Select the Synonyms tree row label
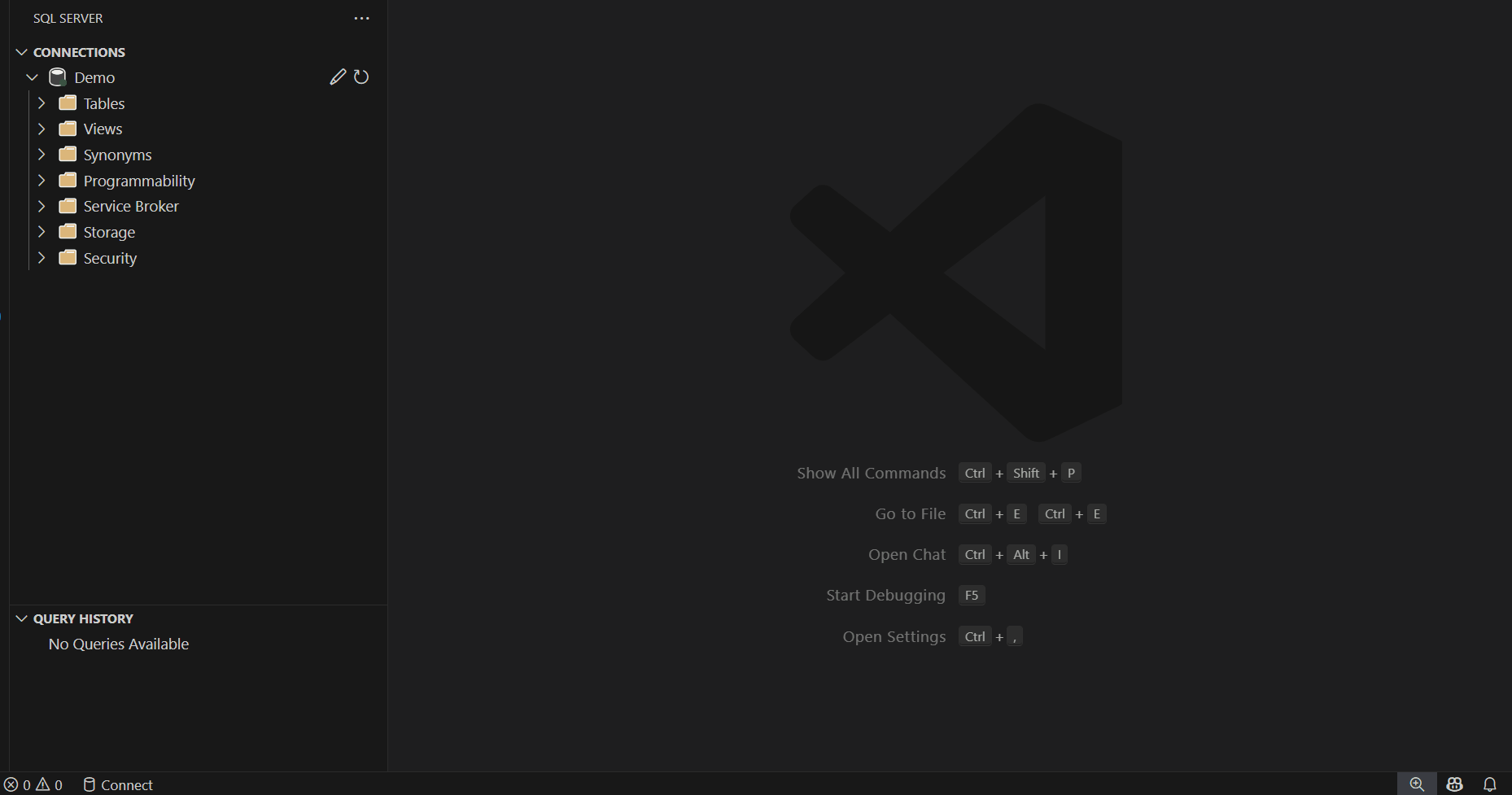This screenshot has width=1512, height=795. (x=117, y=155)
